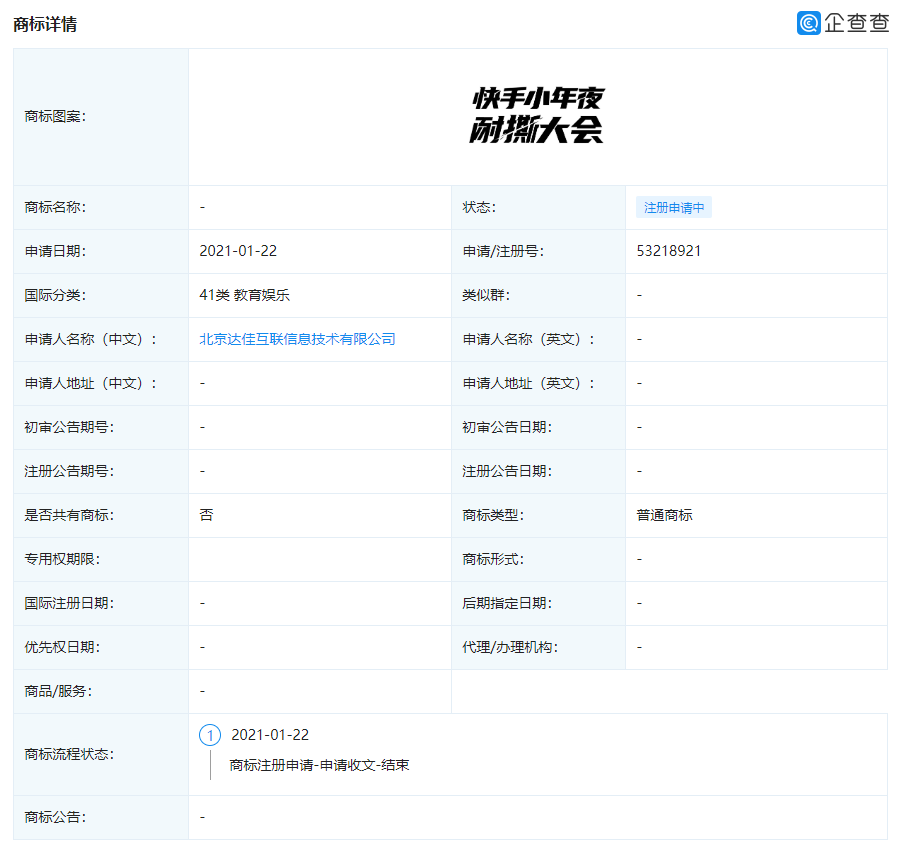
Task: Click the process date 2021-01-22 beside step 1
Action: [x=270, y=735]
